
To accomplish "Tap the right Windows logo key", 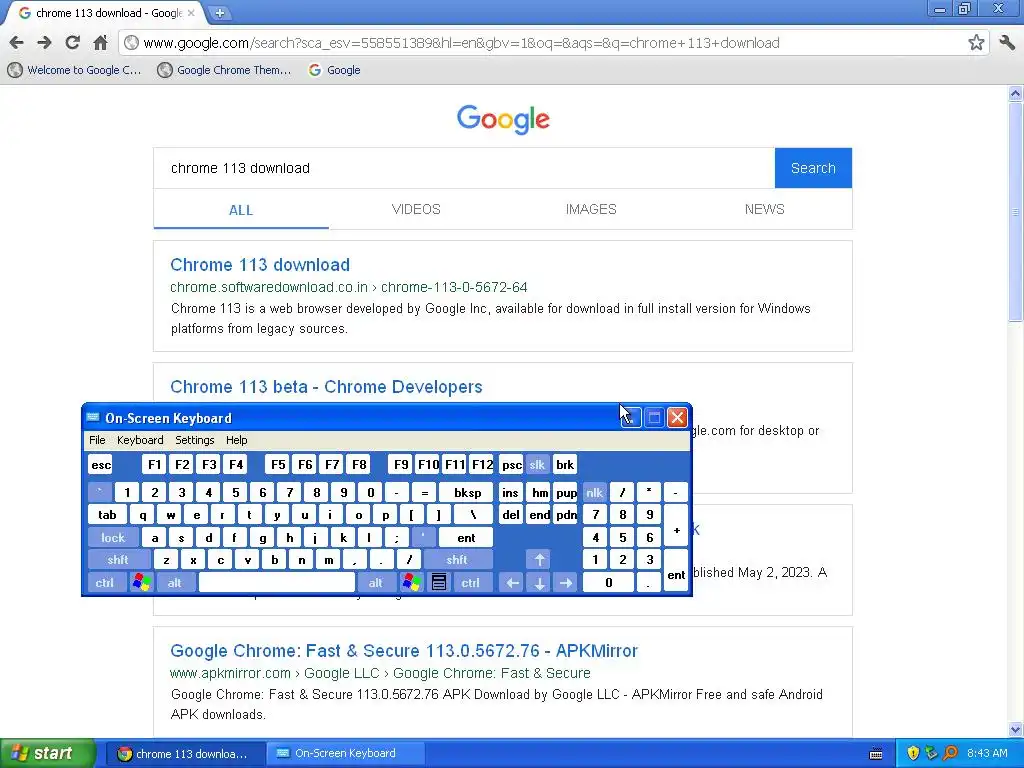I will pyautogui.click(x=411, y=583).
